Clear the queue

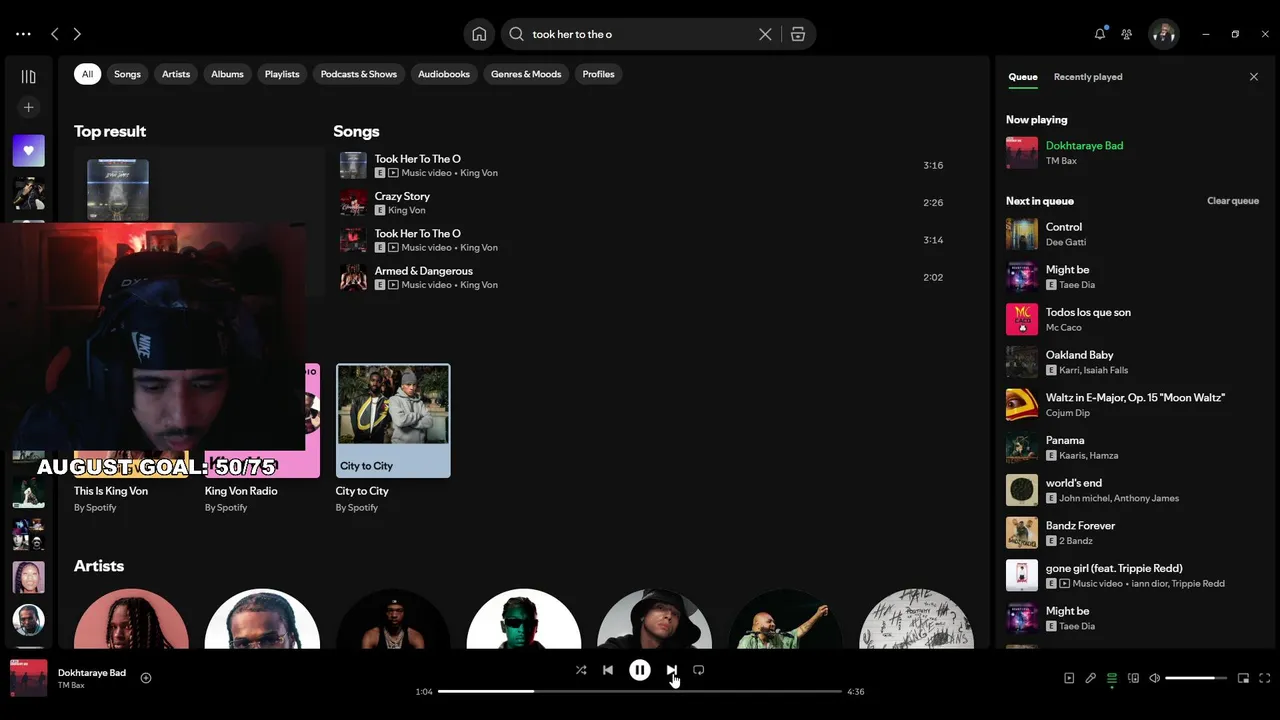click(1233, 201)
